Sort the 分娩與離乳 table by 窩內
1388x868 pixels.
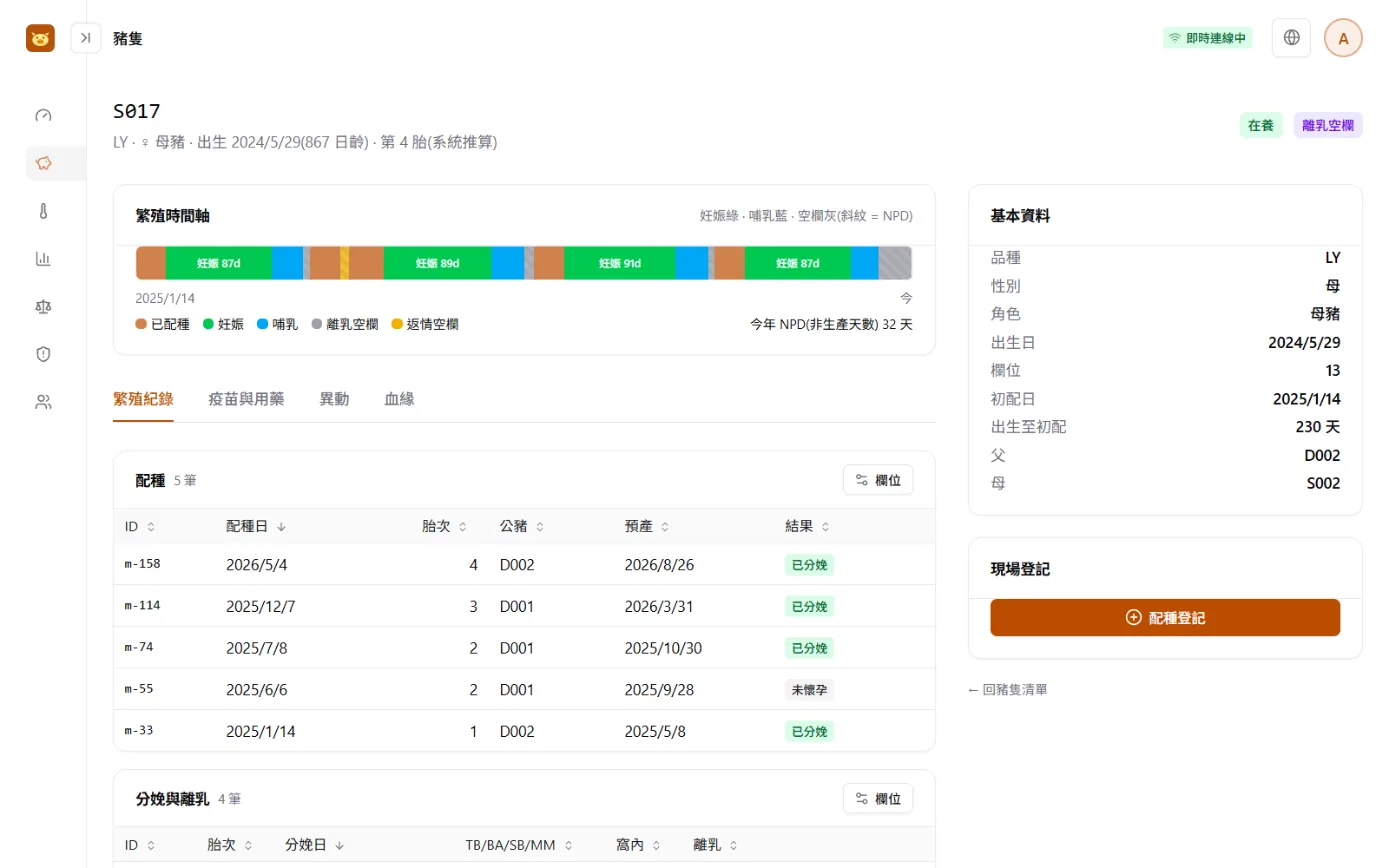638,845
